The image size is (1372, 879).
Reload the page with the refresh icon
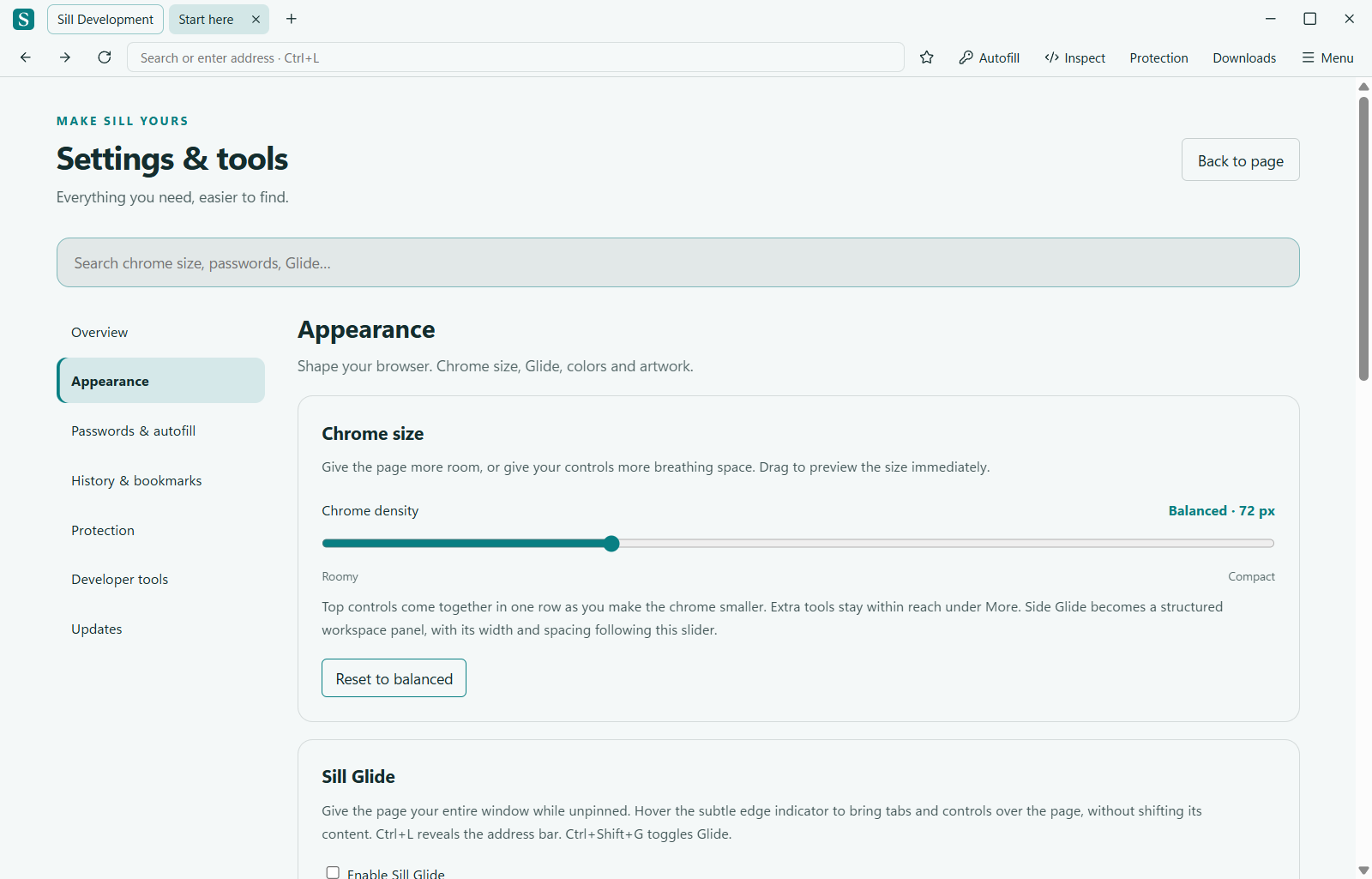(x=105, y=57)
